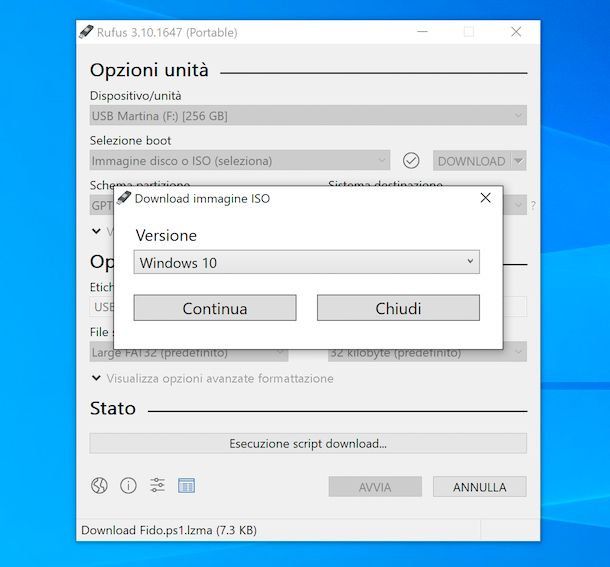Click the Rufus 3.10.1647 (Portable) title
The height and width of the screenshot is (567, 610).
(x=167, y=32)
